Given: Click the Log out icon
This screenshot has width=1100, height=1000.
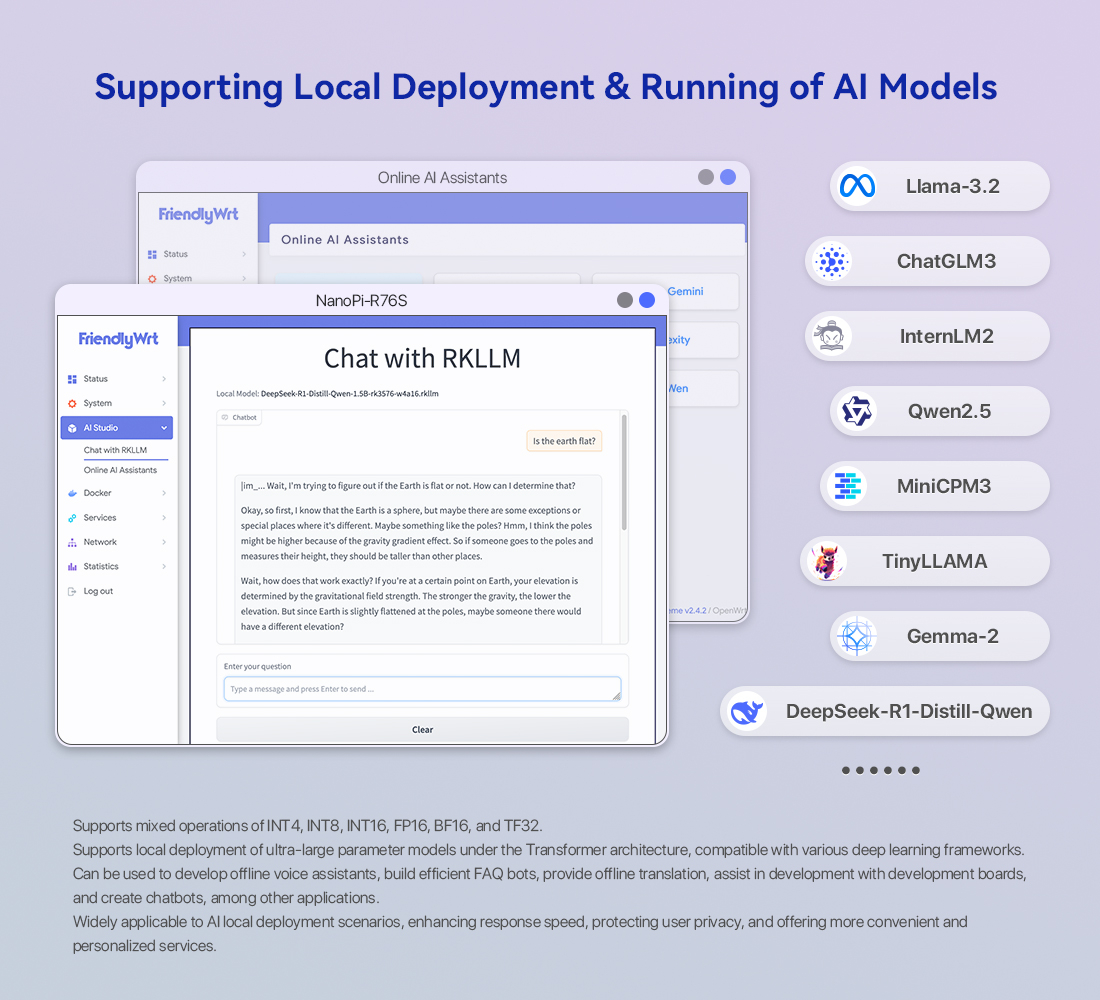Looking at the screenshot, I should point(72,591).
